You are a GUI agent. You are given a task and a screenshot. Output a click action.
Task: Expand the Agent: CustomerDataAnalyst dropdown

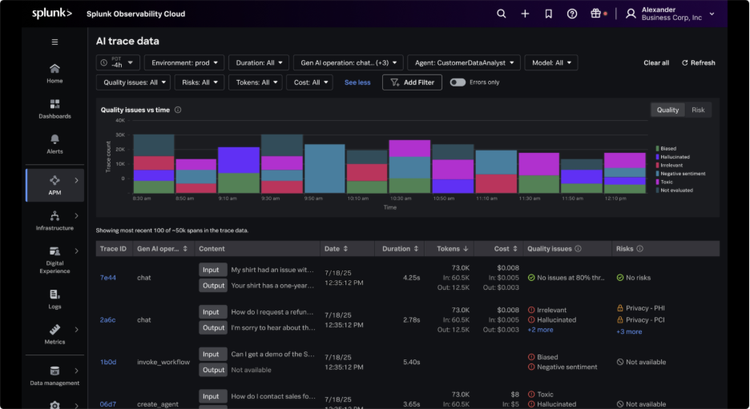click(464, 62)
